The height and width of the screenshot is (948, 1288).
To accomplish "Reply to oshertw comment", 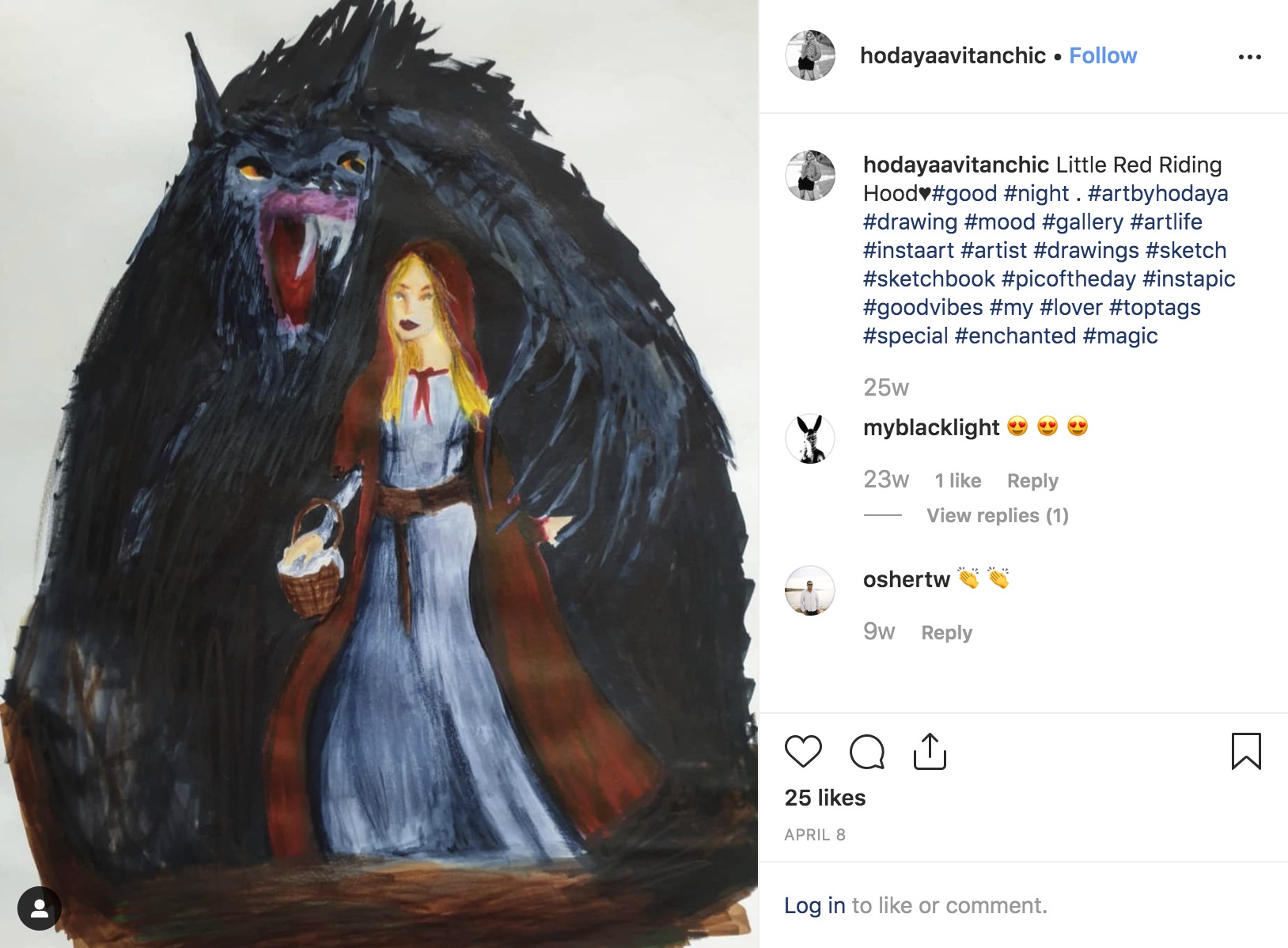I will pyautogui.click(x=947, y=633).
